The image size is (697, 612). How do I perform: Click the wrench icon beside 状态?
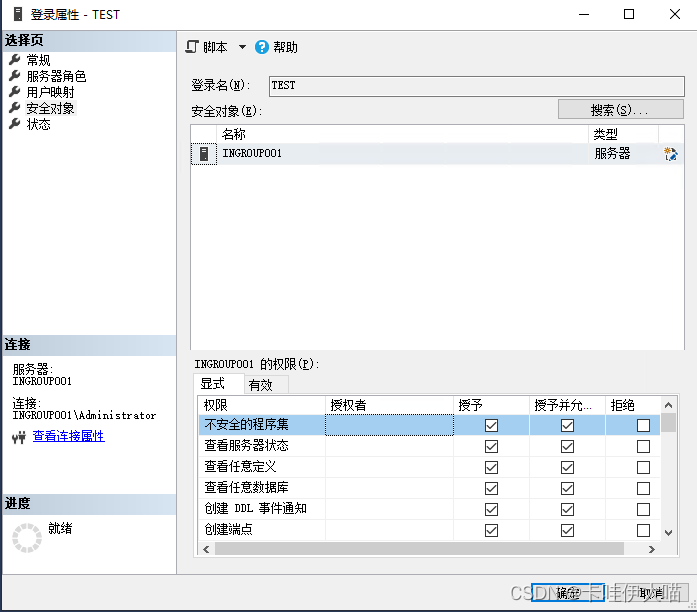[x=15, y=124]
